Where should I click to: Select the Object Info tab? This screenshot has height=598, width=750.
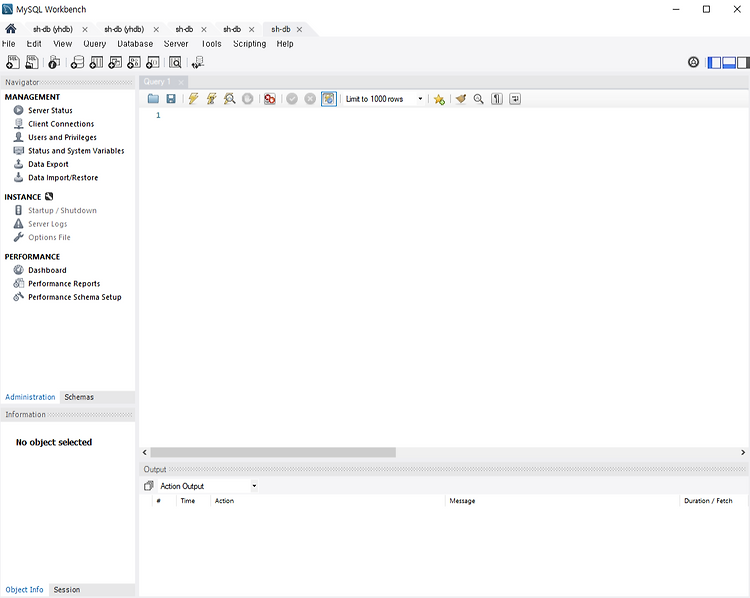(24, 590)
